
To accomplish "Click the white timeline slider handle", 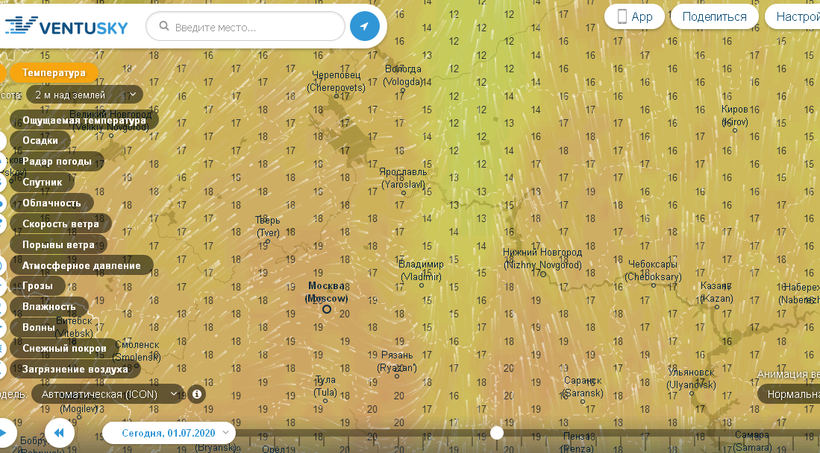I will [x=497, y=433].
